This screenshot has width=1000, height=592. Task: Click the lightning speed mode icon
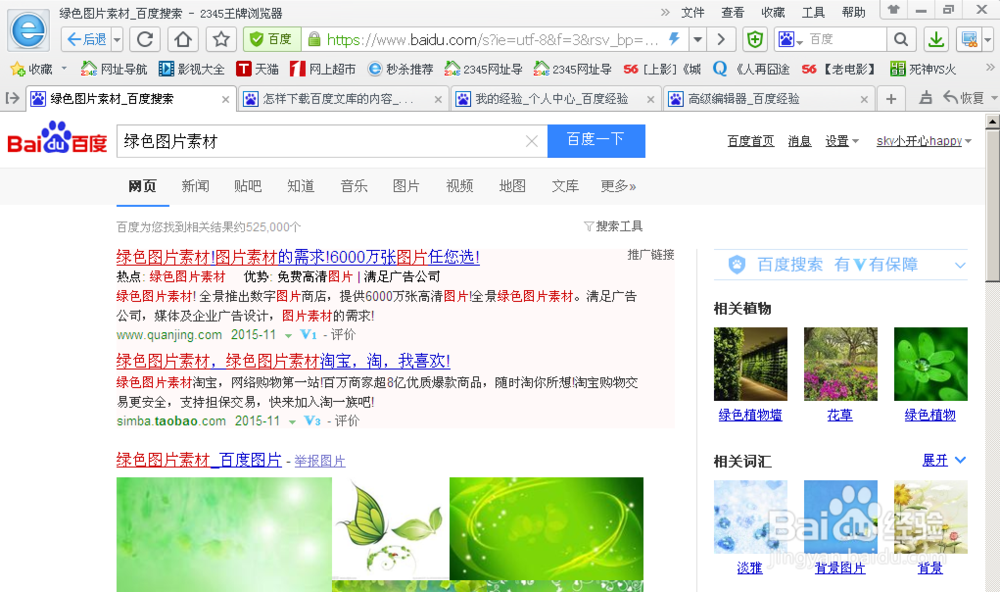click(x=673, y=40)
